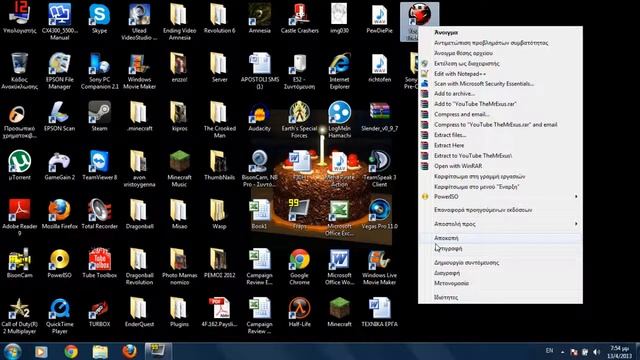
Task: Select the EnderQuest folder
Action: click(x=139, y=309)
